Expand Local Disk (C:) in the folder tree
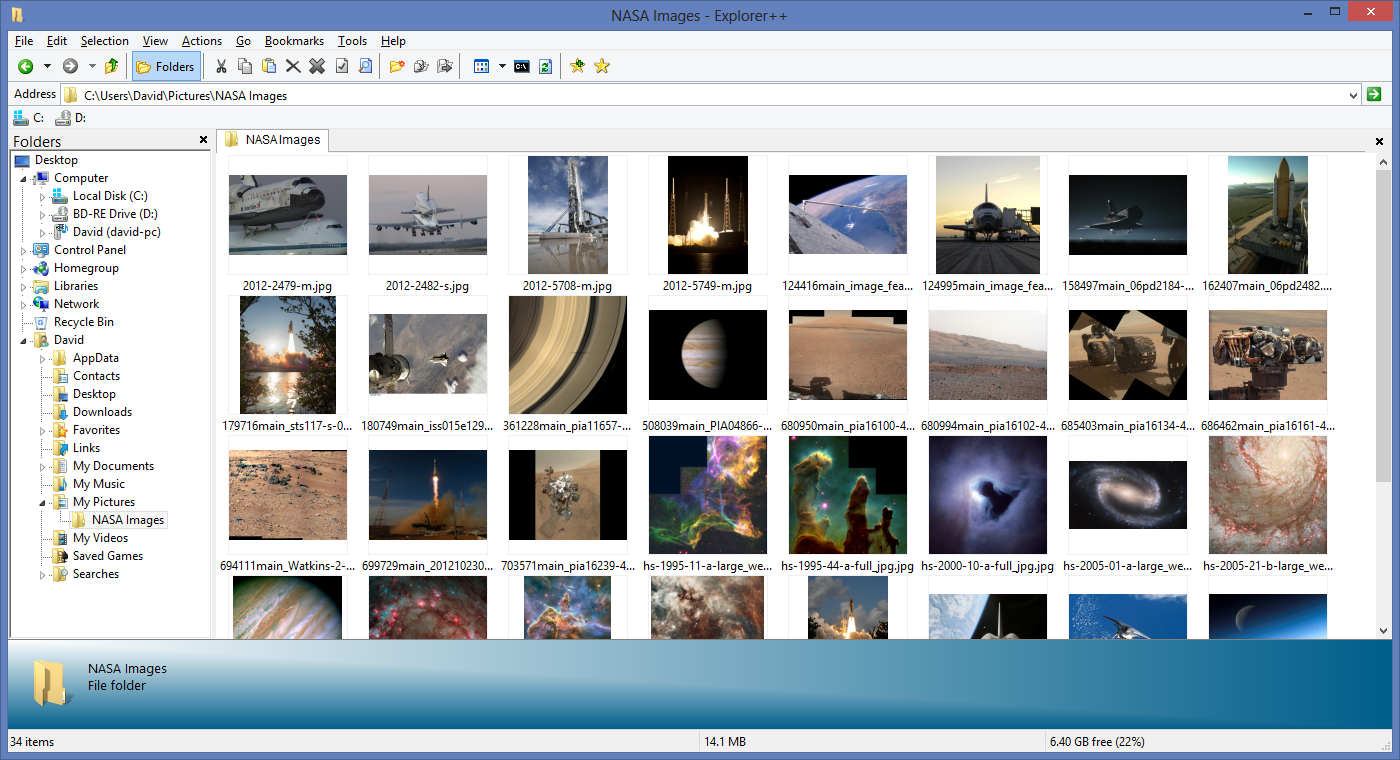This screenshot has height=760, width=1400. [x=42, y=195]
